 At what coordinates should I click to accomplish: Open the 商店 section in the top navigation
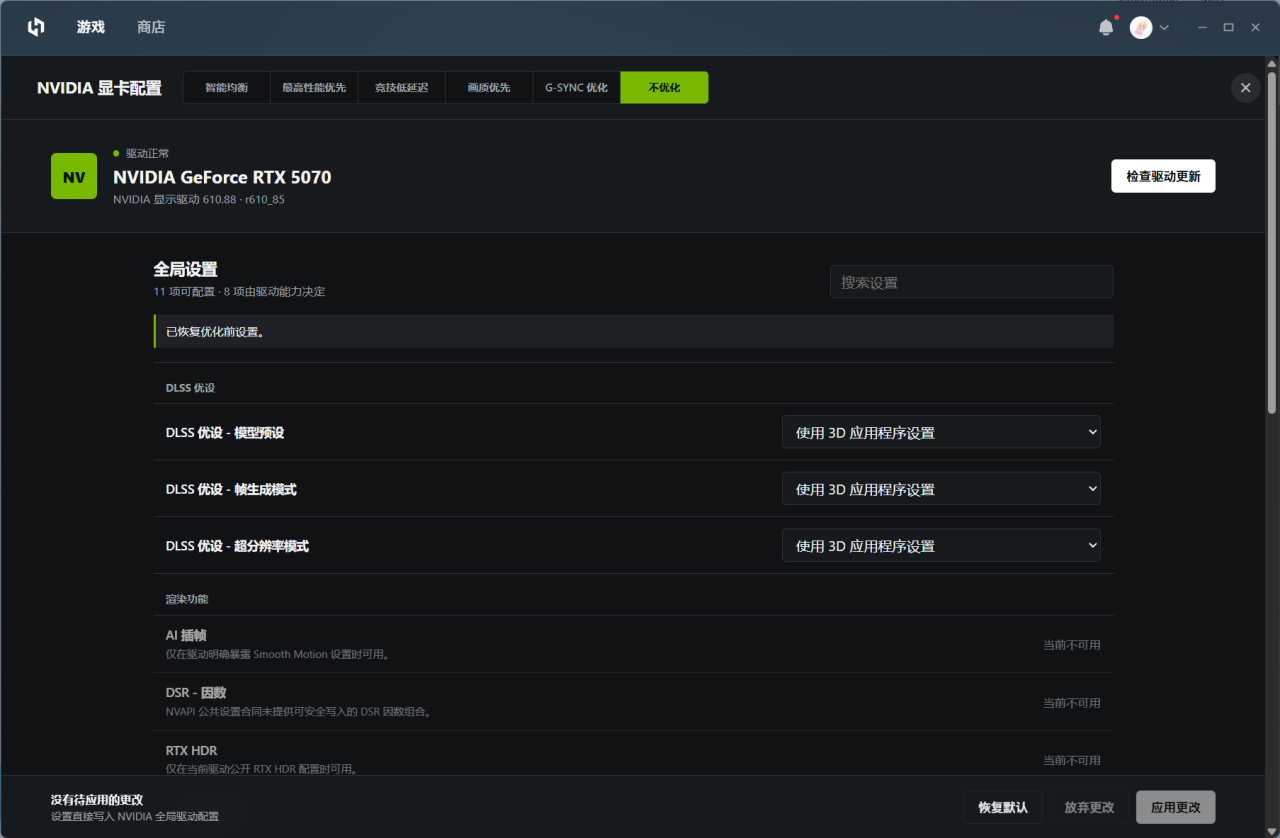click(151, 27)
